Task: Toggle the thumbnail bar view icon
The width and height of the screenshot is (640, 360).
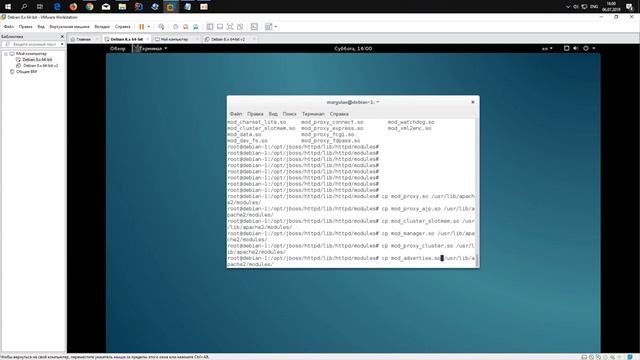Action: [x=220, y=27]
